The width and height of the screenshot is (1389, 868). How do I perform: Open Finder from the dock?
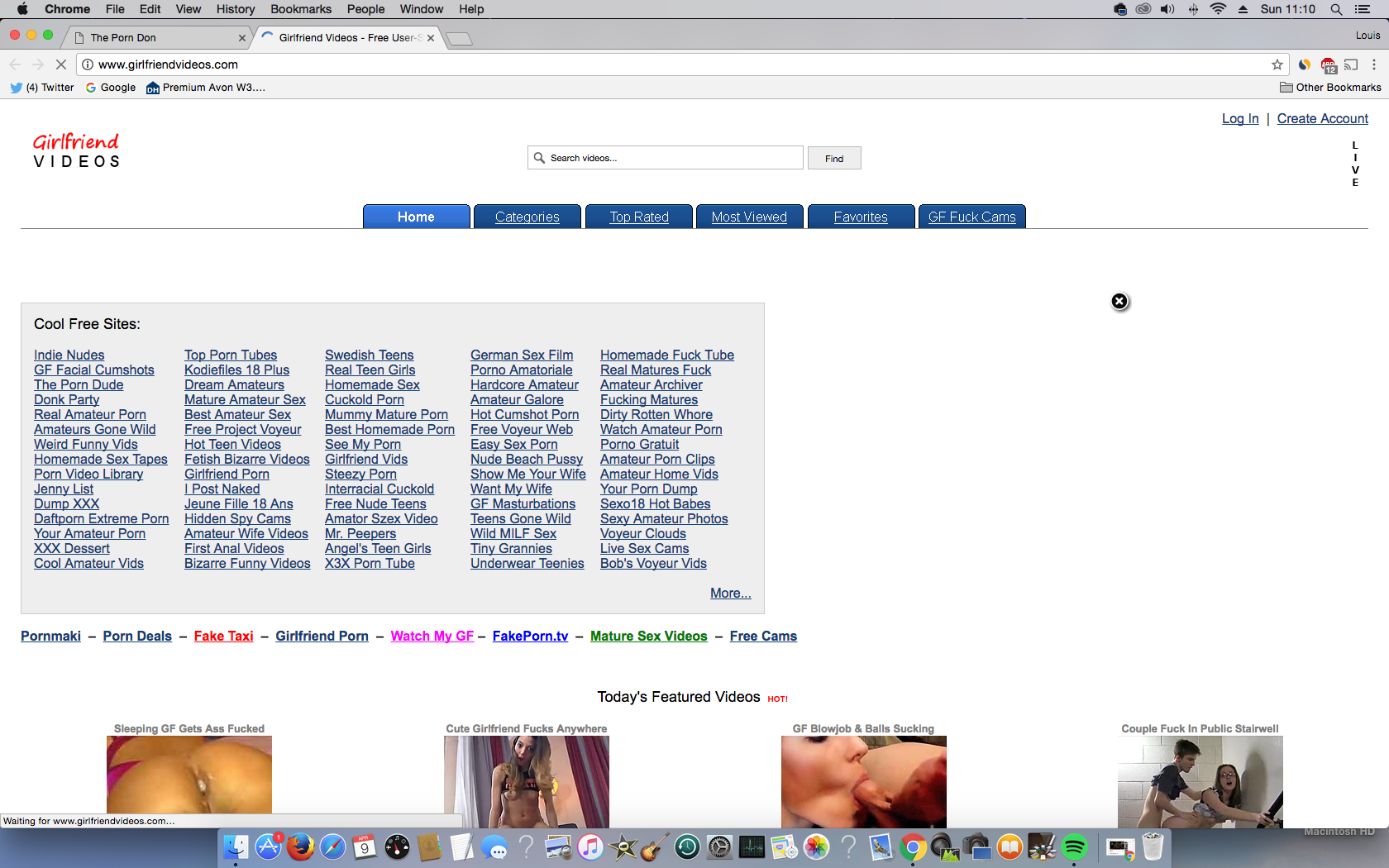click(x=236, y=847)
